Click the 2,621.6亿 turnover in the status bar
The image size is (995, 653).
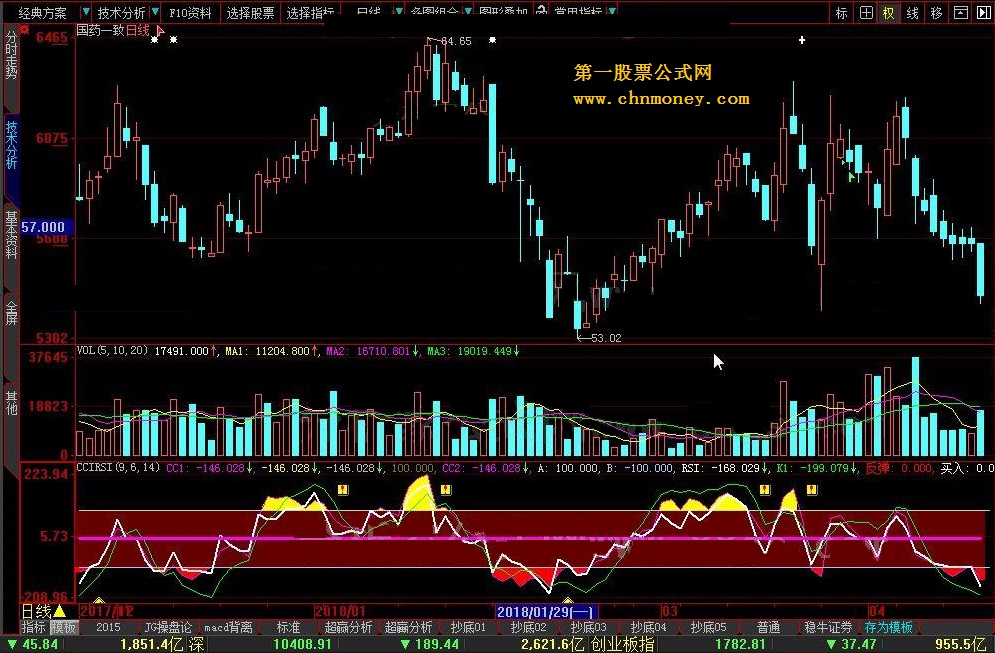coord(553,645)
